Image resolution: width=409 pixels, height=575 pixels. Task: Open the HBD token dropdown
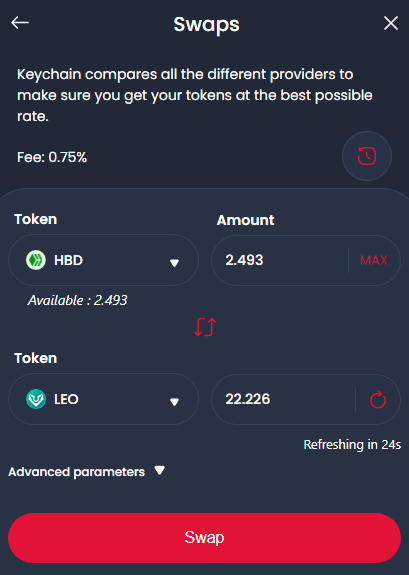(103, 260)
